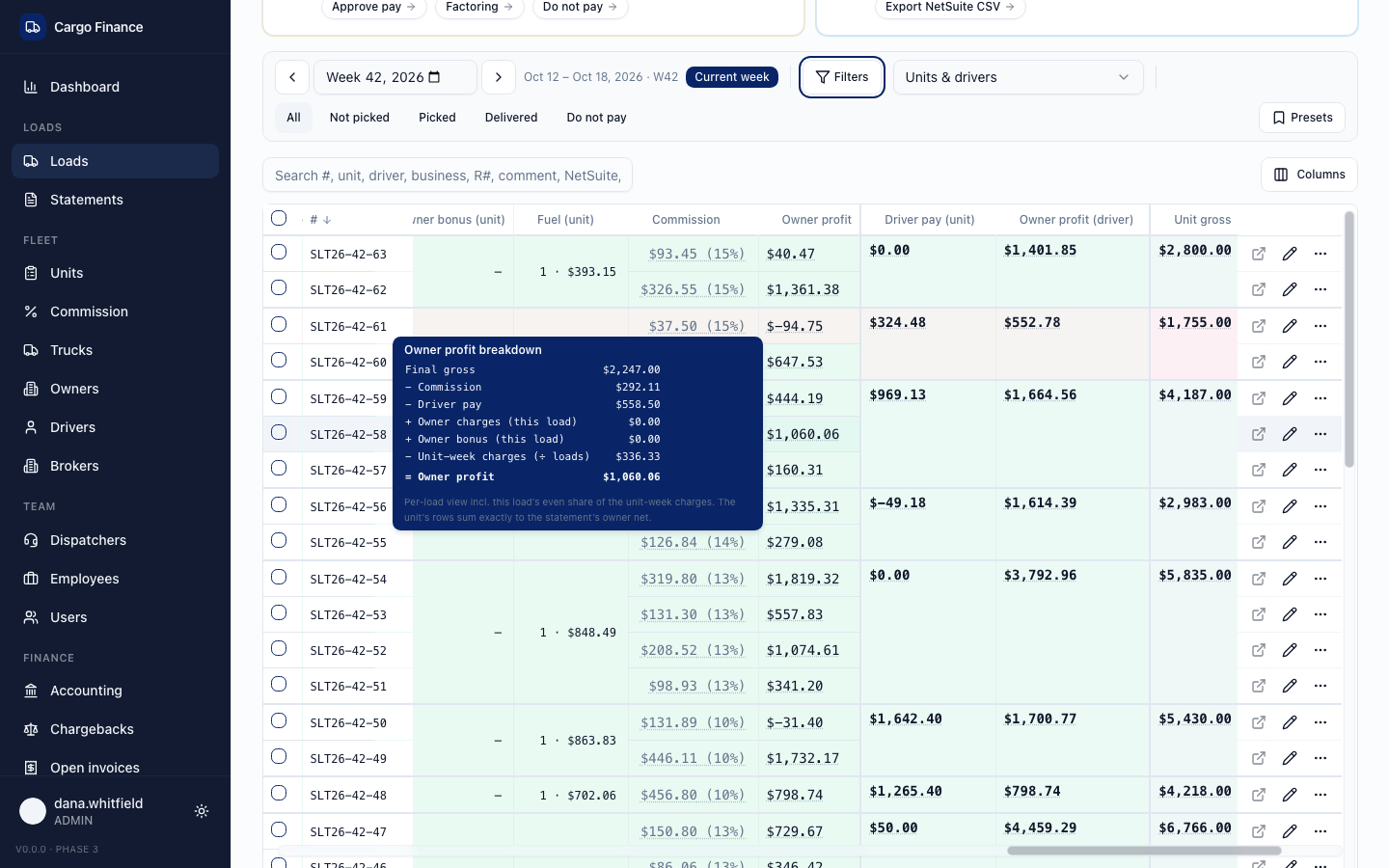Open the Columns chooser
Screen dimensions: 1389x868
1309,175
